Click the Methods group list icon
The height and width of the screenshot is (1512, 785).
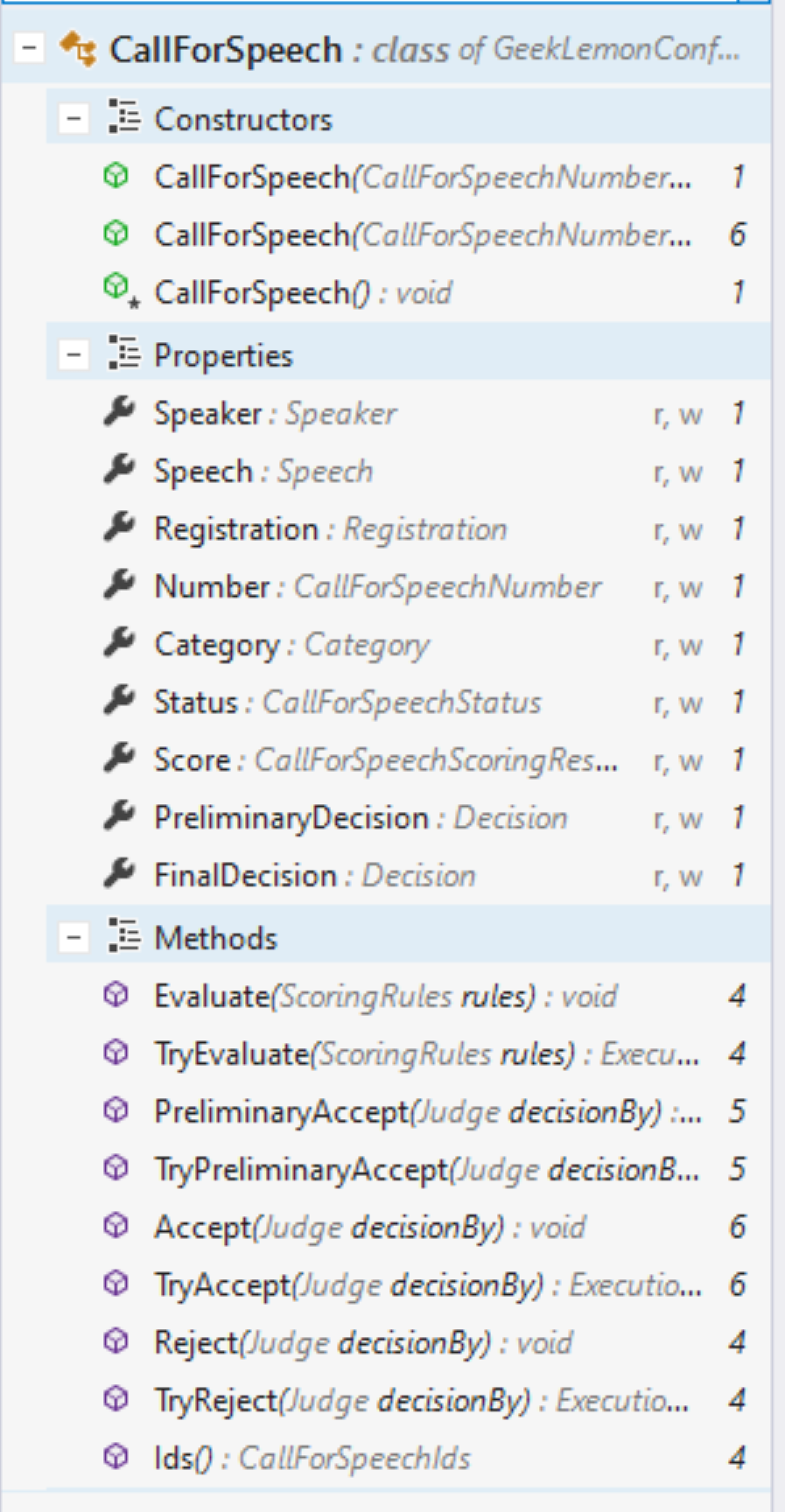[x=123, y=935]
